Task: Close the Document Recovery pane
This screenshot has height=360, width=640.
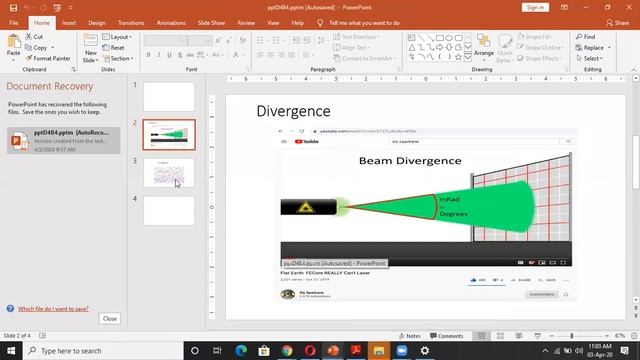Action: point(110,318)
